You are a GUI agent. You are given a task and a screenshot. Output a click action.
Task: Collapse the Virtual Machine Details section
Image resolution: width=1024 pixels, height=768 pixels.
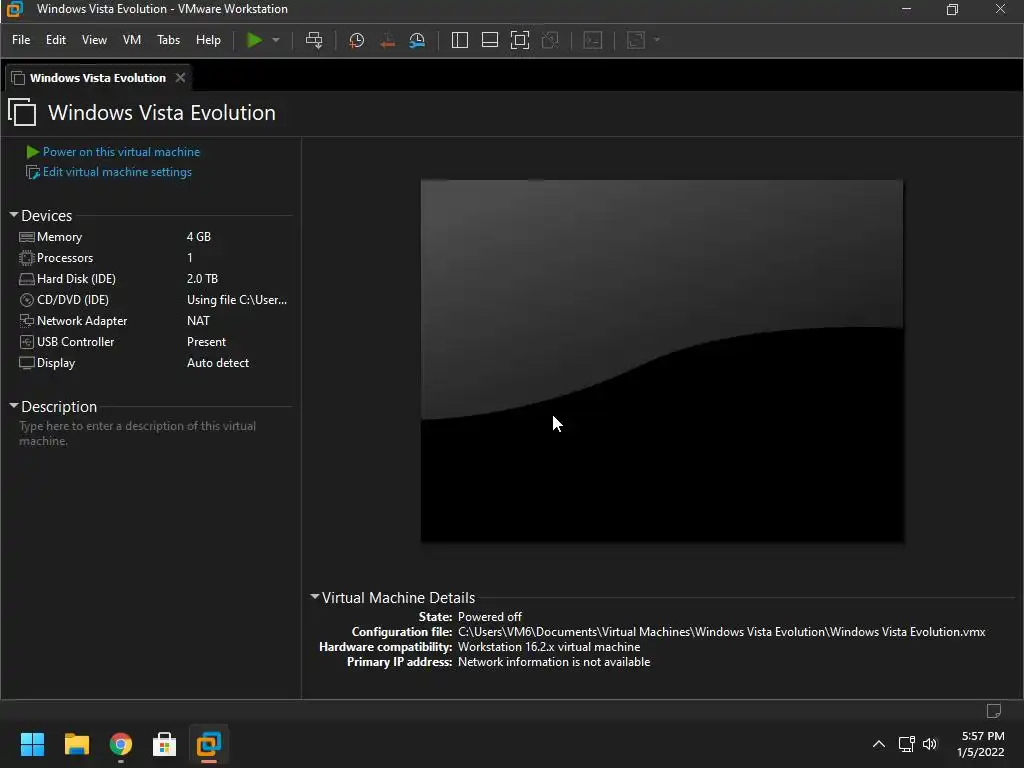tap(315, 597)
